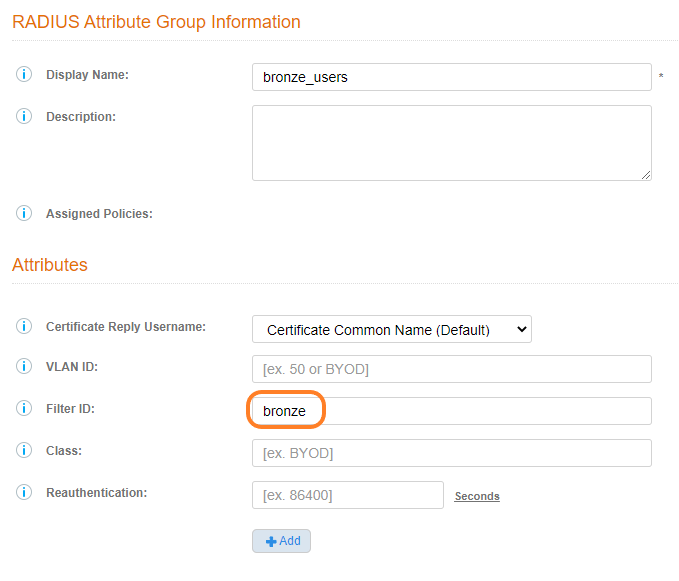Focus the Display Name field containing bronze_users
The width and height of the screenshot is (679, 581).
tap(451, 77)
